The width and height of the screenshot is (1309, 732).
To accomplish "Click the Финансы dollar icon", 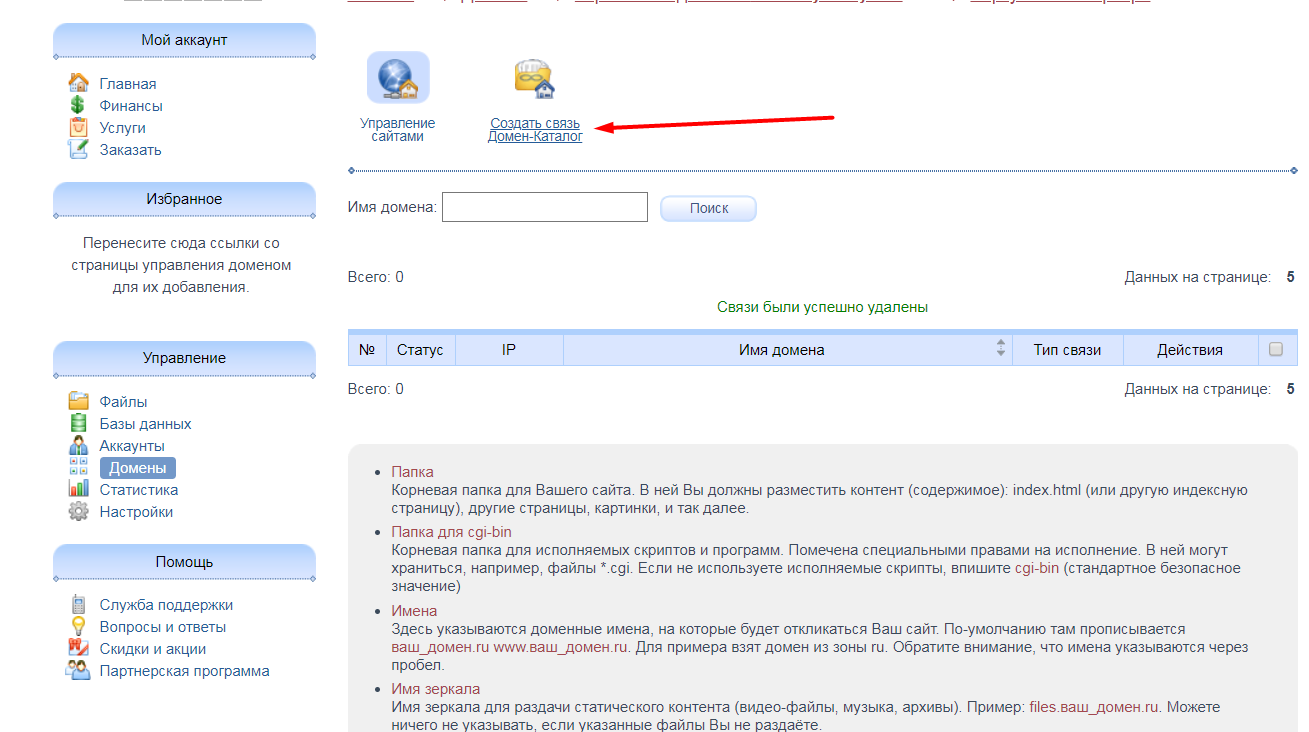I will click(x=78, y=105).
